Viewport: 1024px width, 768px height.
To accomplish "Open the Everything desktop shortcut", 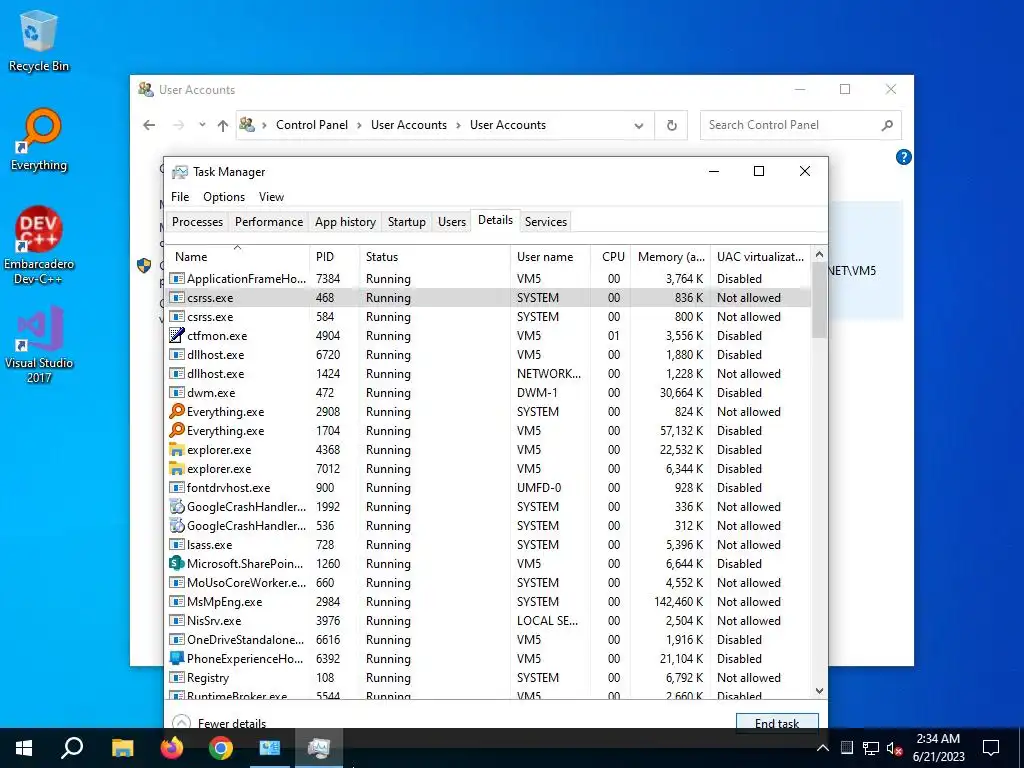I will 39,140.
